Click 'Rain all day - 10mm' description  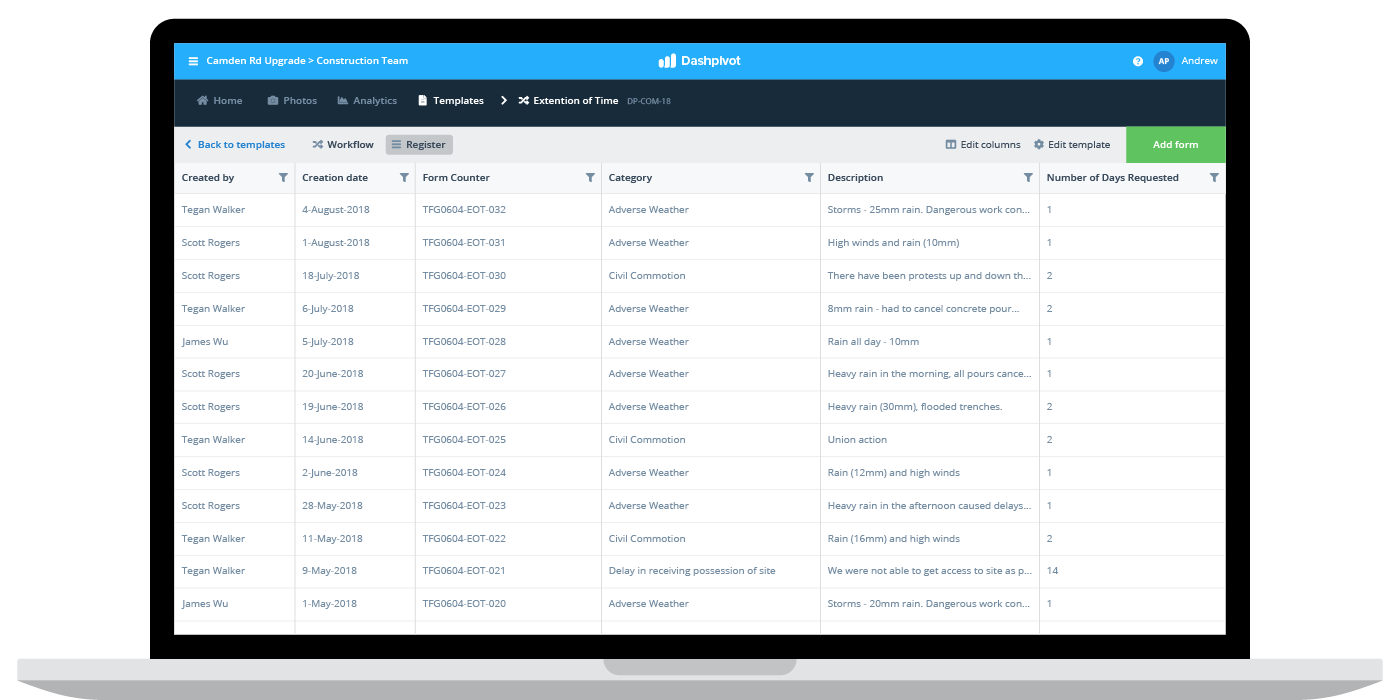873,342
